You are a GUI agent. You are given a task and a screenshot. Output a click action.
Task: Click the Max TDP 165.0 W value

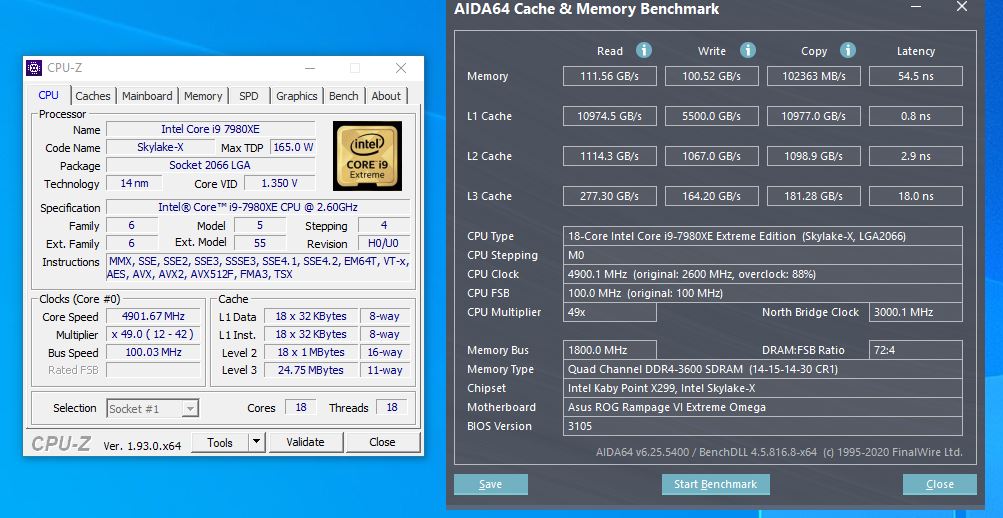tap(293, 147)
